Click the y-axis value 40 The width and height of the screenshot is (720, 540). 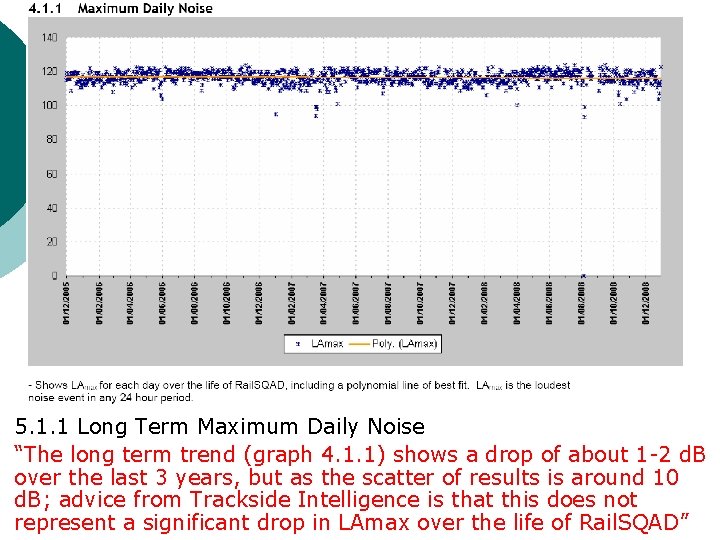[x=52, y=208]
